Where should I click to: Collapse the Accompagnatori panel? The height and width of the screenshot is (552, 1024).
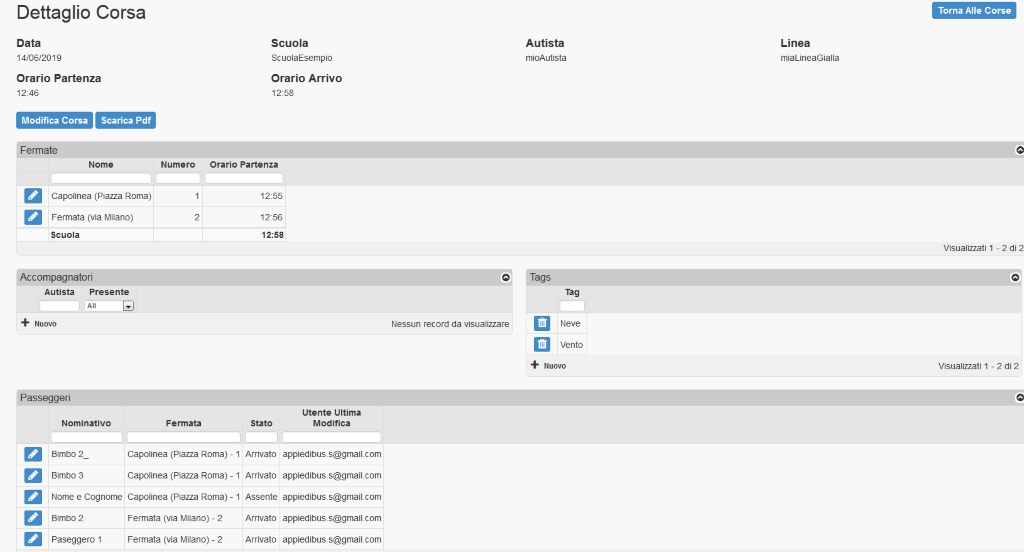[505, 277]
